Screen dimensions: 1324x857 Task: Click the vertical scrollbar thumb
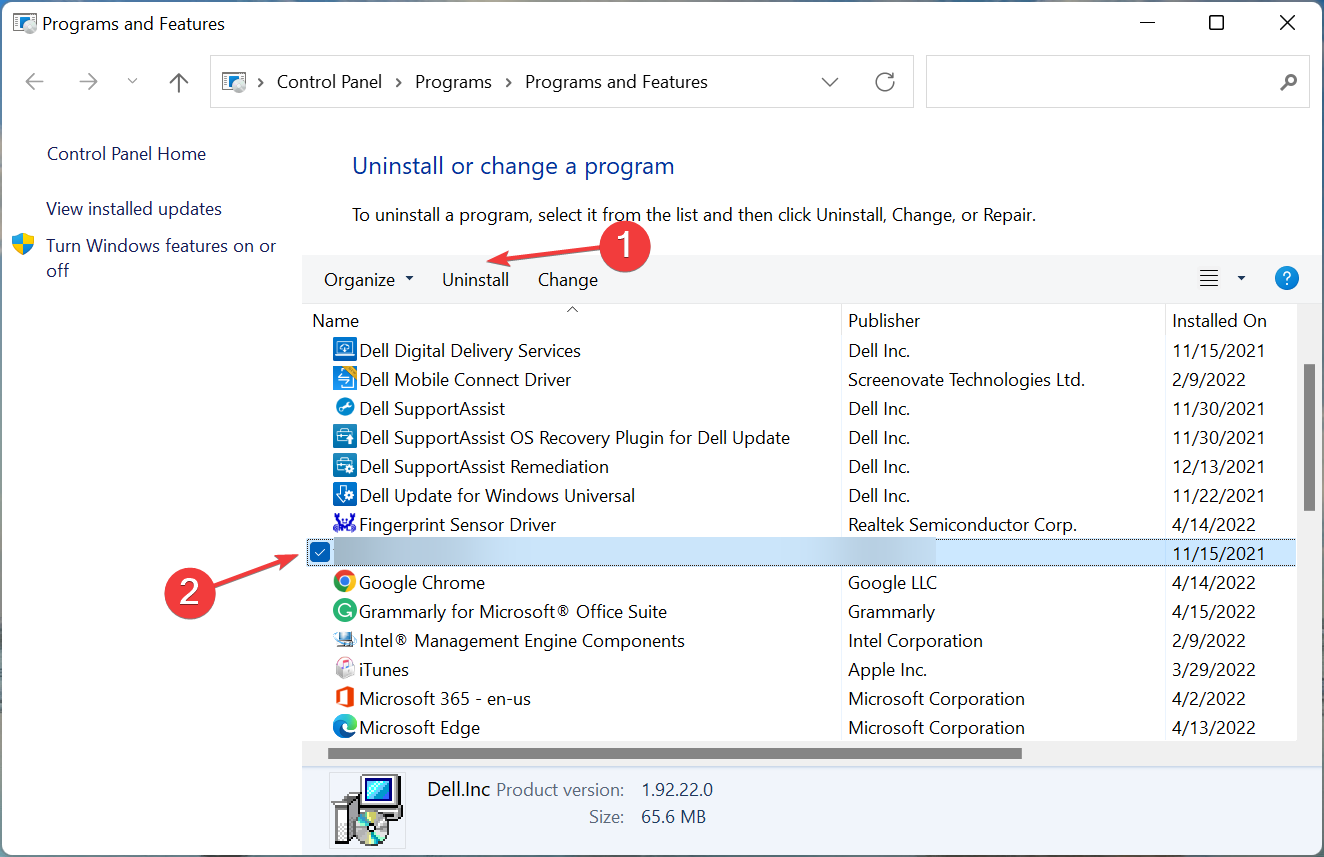click(x=1310, y=437)
